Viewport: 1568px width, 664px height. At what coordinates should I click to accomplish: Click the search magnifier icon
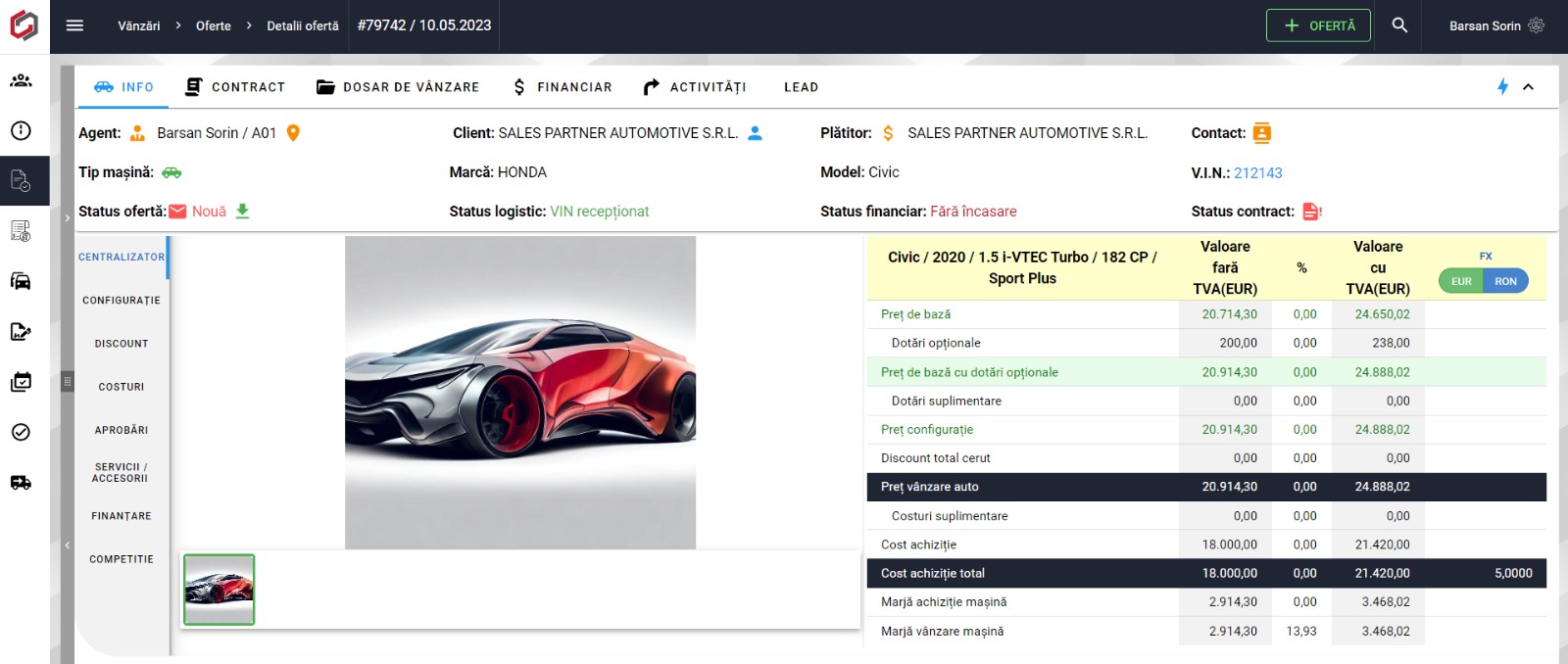[x=1399, y=25]
